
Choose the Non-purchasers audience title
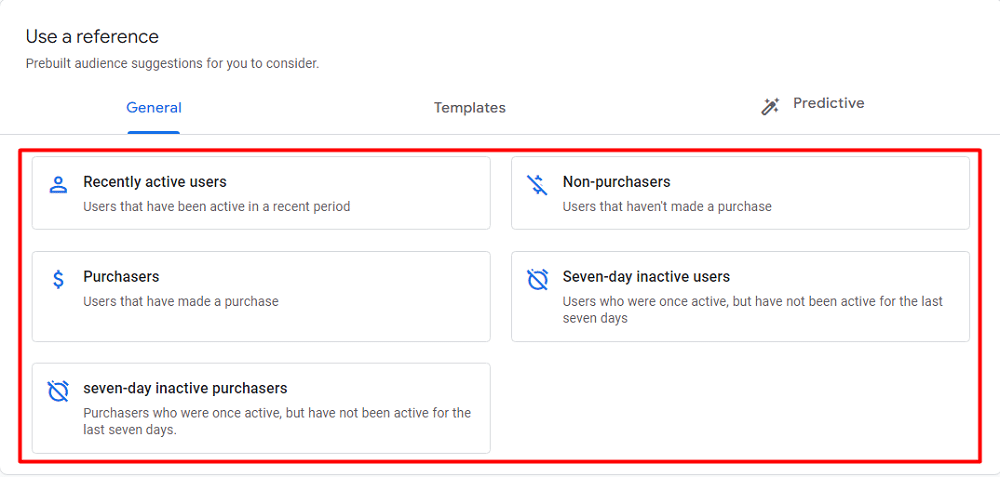tap(616, 182)
